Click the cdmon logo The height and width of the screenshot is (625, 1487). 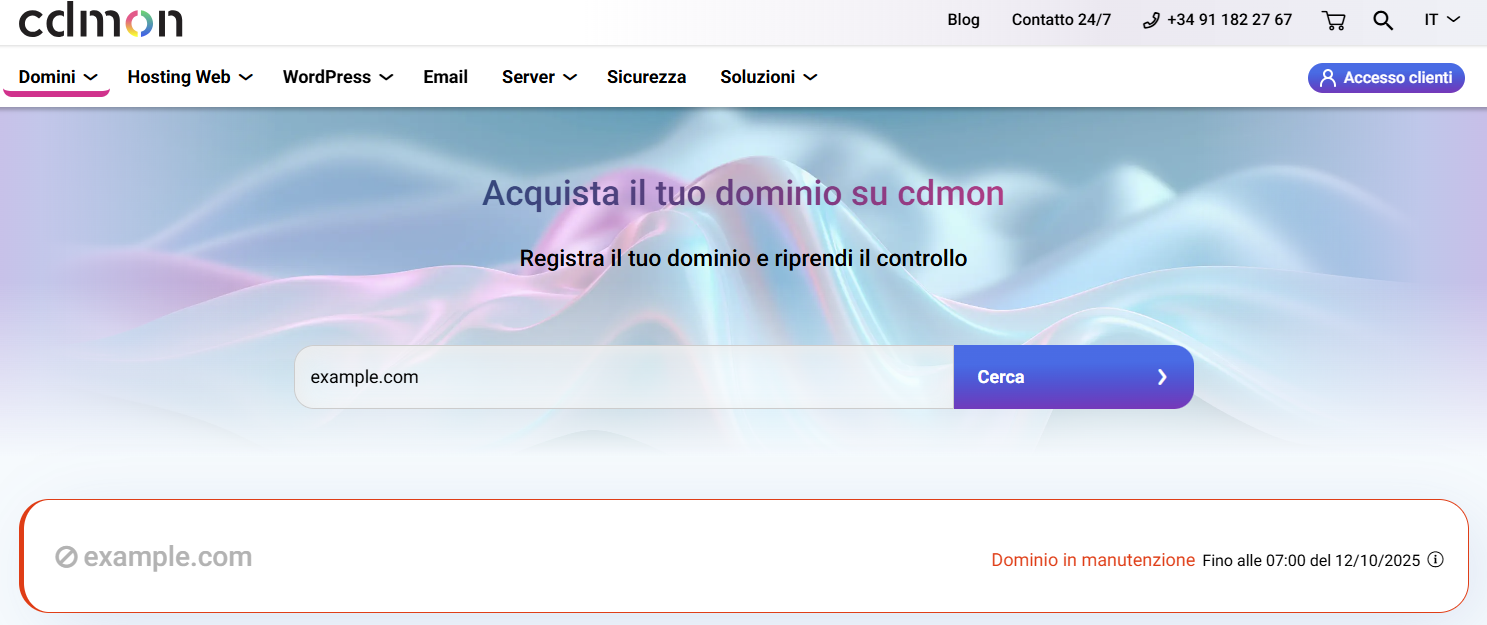coord(100,20)
